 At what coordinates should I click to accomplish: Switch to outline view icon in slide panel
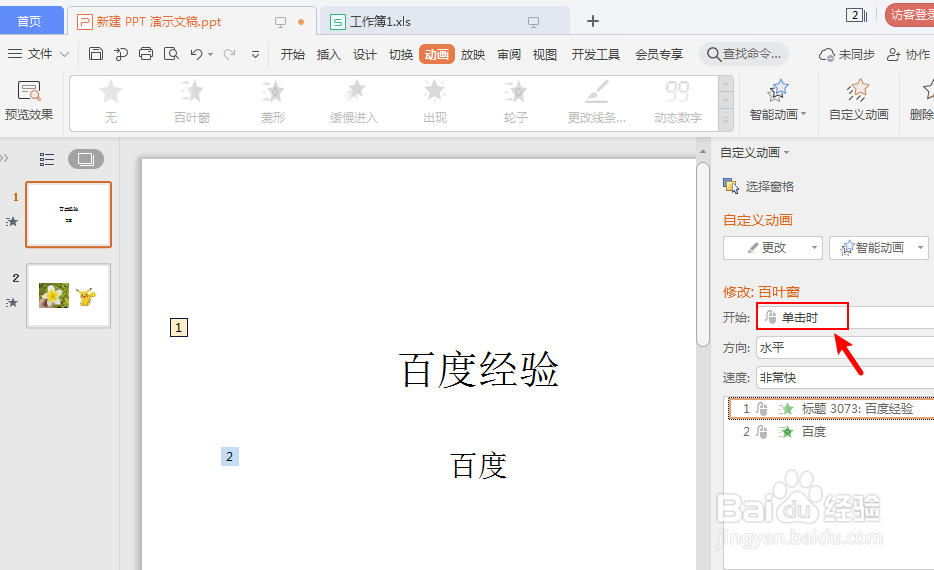(x=46, y=159)
